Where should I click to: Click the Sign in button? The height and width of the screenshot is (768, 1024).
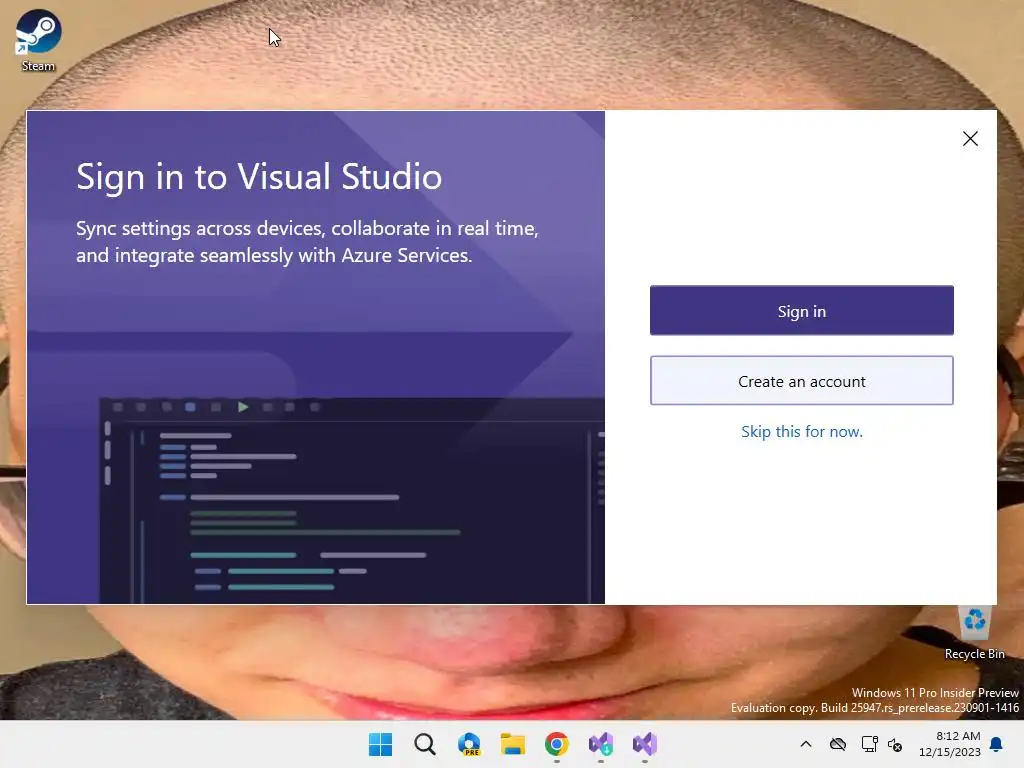pos(801,310)
